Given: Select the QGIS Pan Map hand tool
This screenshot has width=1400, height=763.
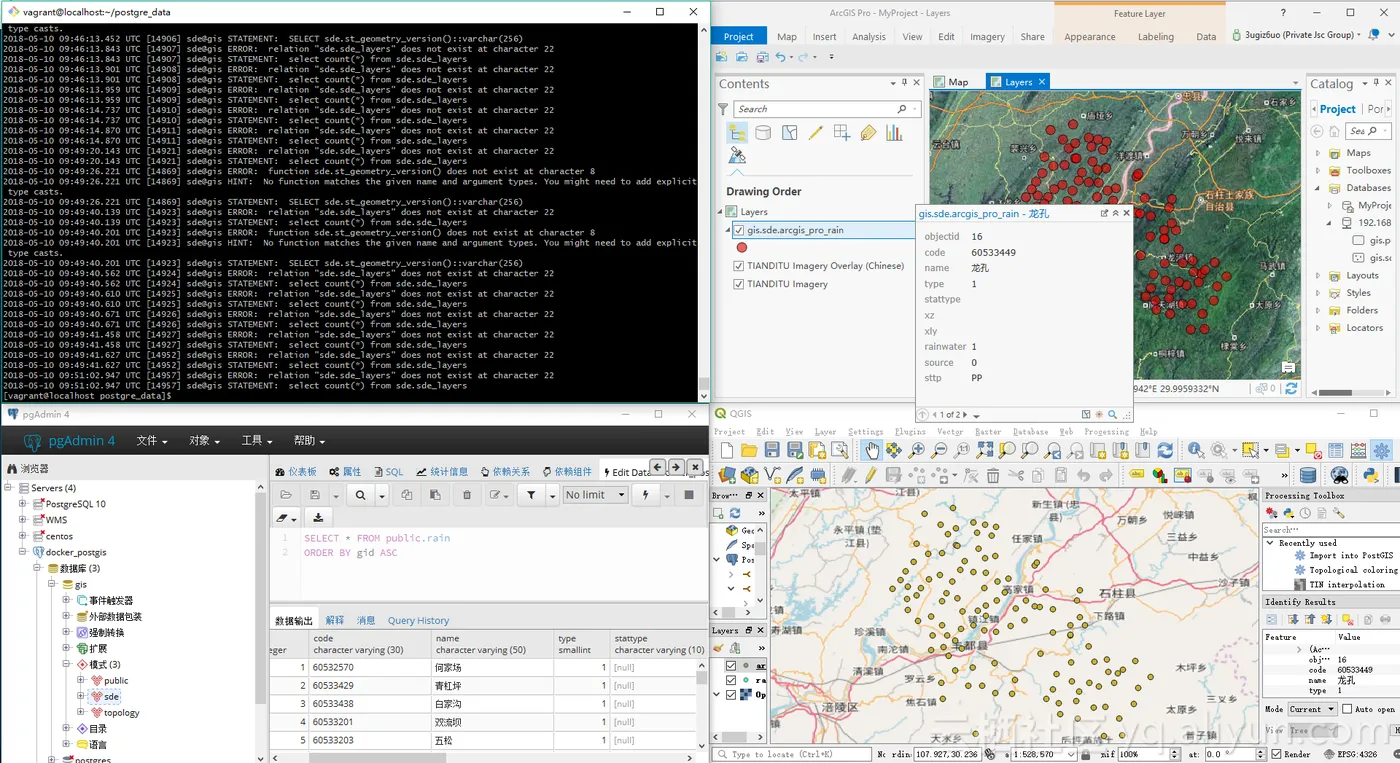Looking at the screenshot, I should click(x=872, y=451).
